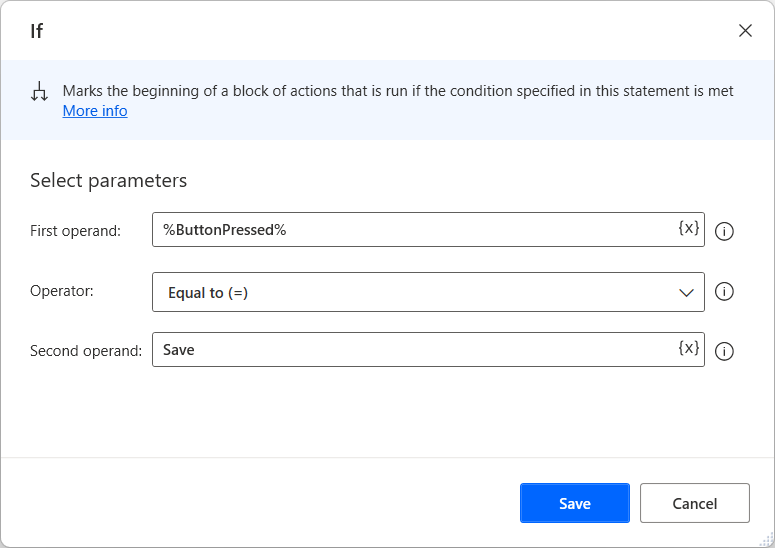Open the More info link
The height and width of the screenshot is (548, 775).
click(x=95, y=111)
